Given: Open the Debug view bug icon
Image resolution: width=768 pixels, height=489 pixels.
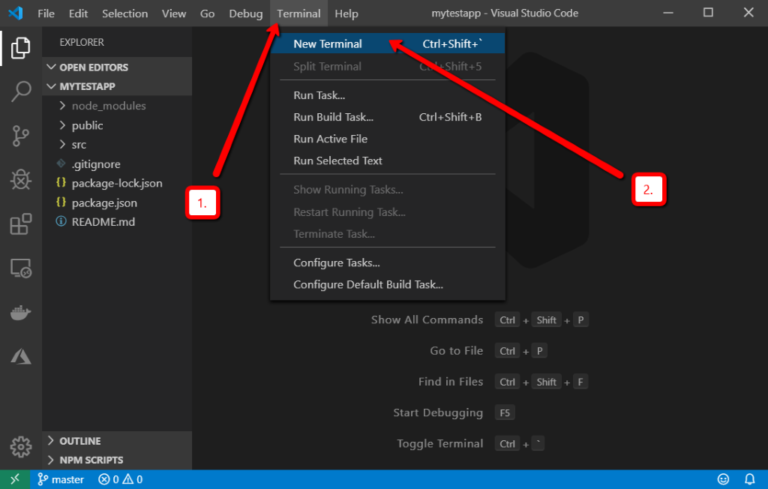Looking at the screenshot, I should pos(20,180).
